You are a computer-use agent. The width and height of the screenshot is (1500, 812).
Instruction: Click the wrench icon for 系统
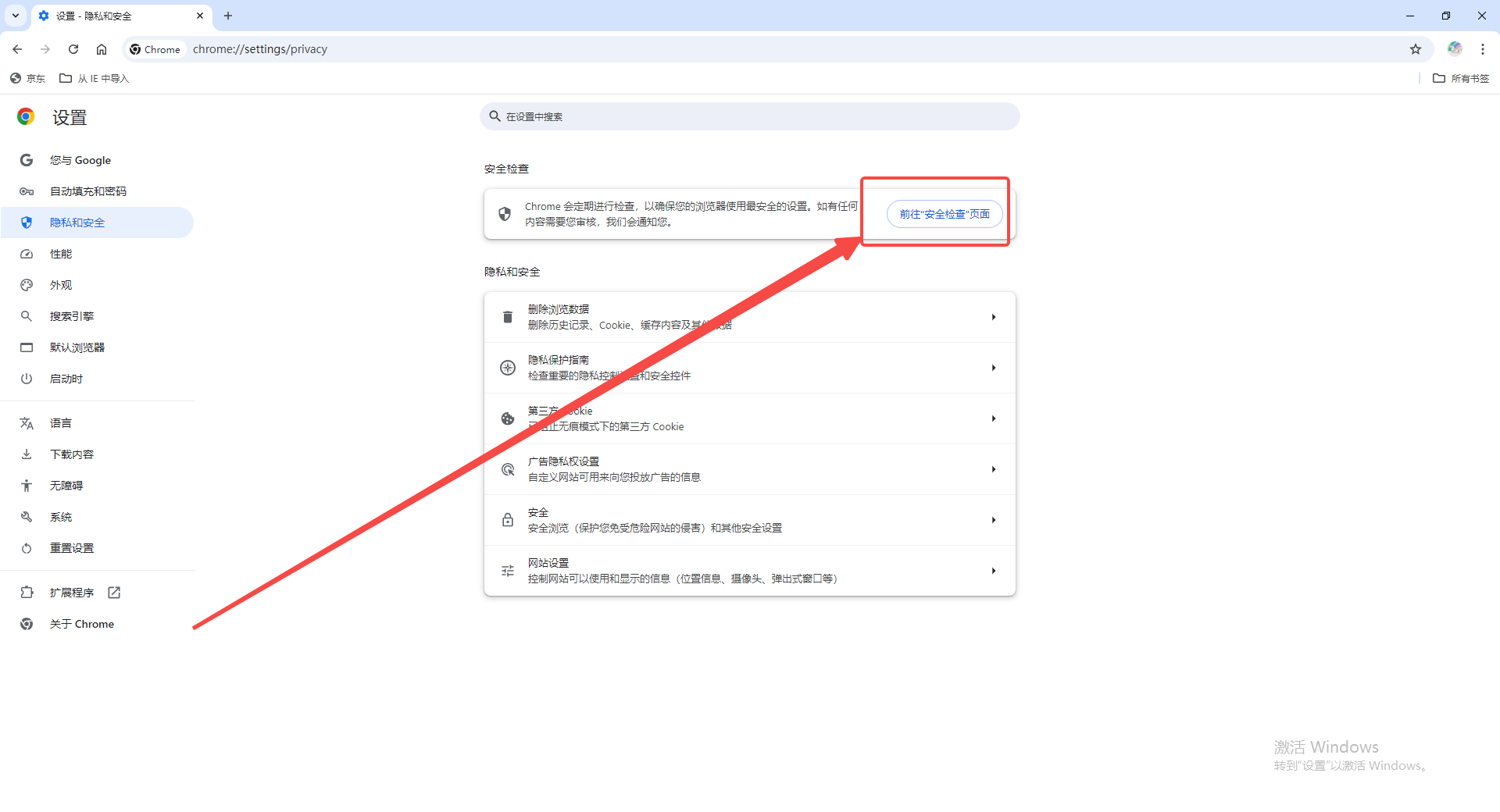coord(27,517)
